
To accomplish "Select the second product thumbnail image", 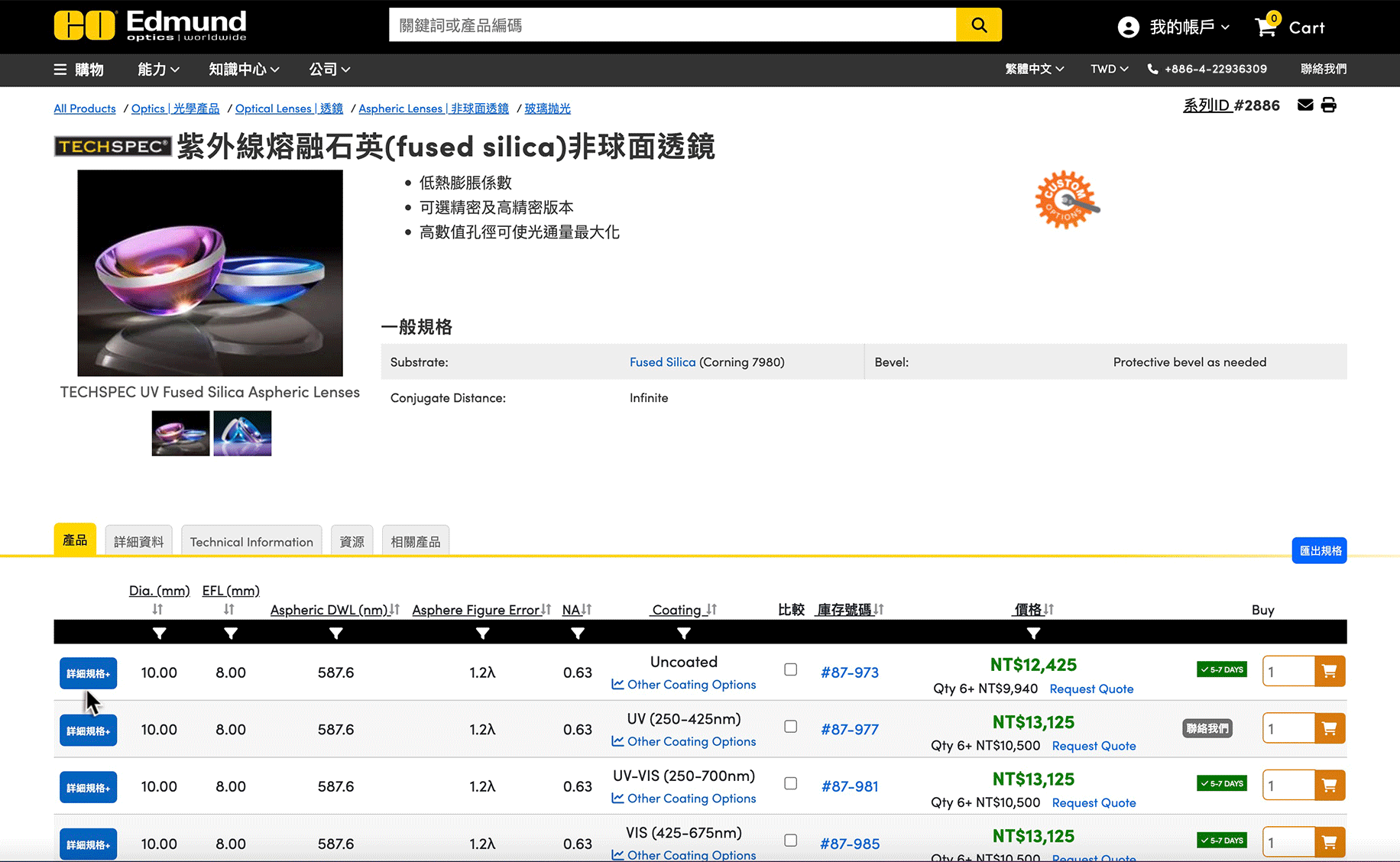I will [242, 433].
